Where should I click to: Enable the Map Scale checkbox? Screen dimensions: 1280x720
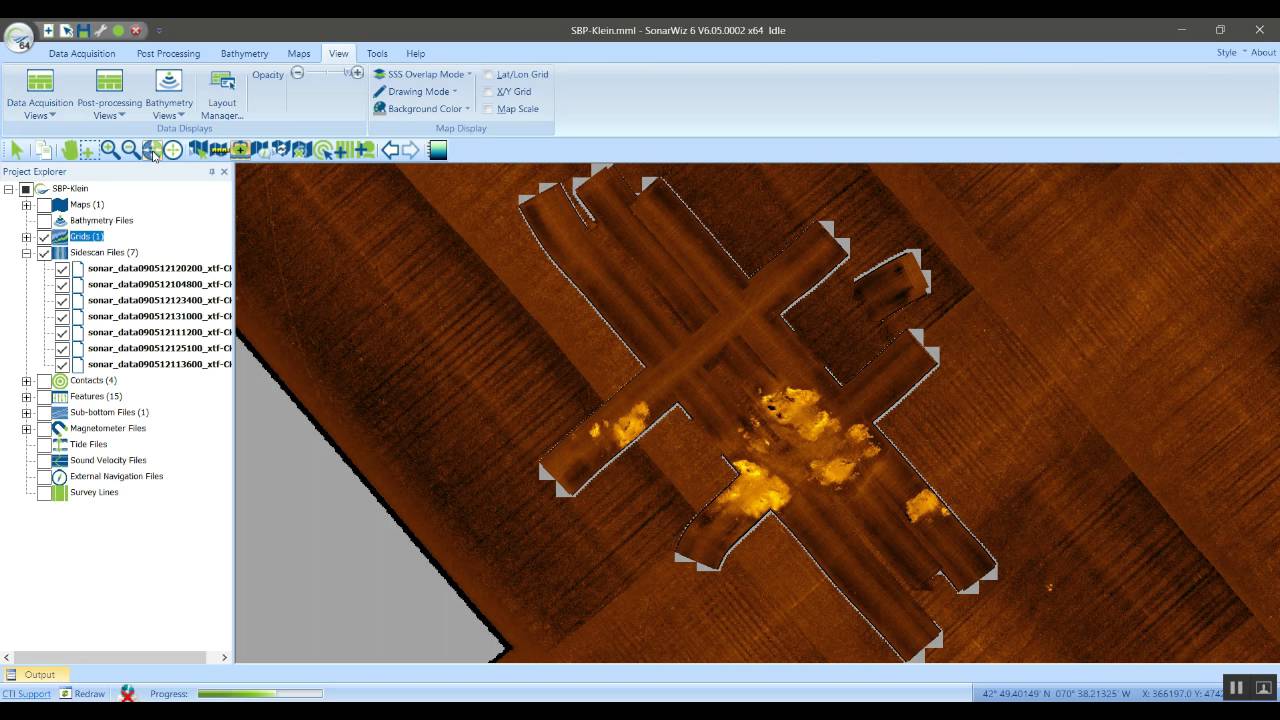tap(488, 108)
